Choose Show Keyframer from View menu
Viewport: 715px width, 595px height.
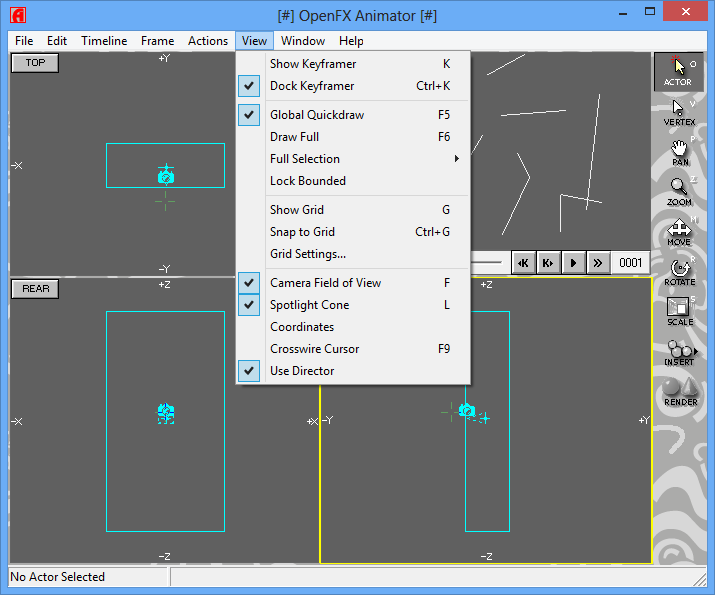coord(353,64)
